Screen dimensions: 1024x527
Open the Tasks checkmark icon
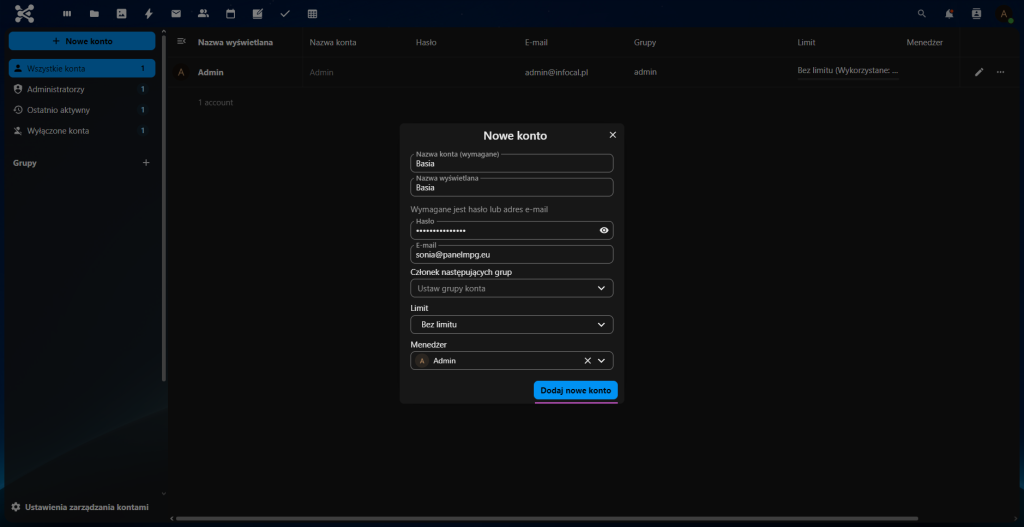[285, 14]
